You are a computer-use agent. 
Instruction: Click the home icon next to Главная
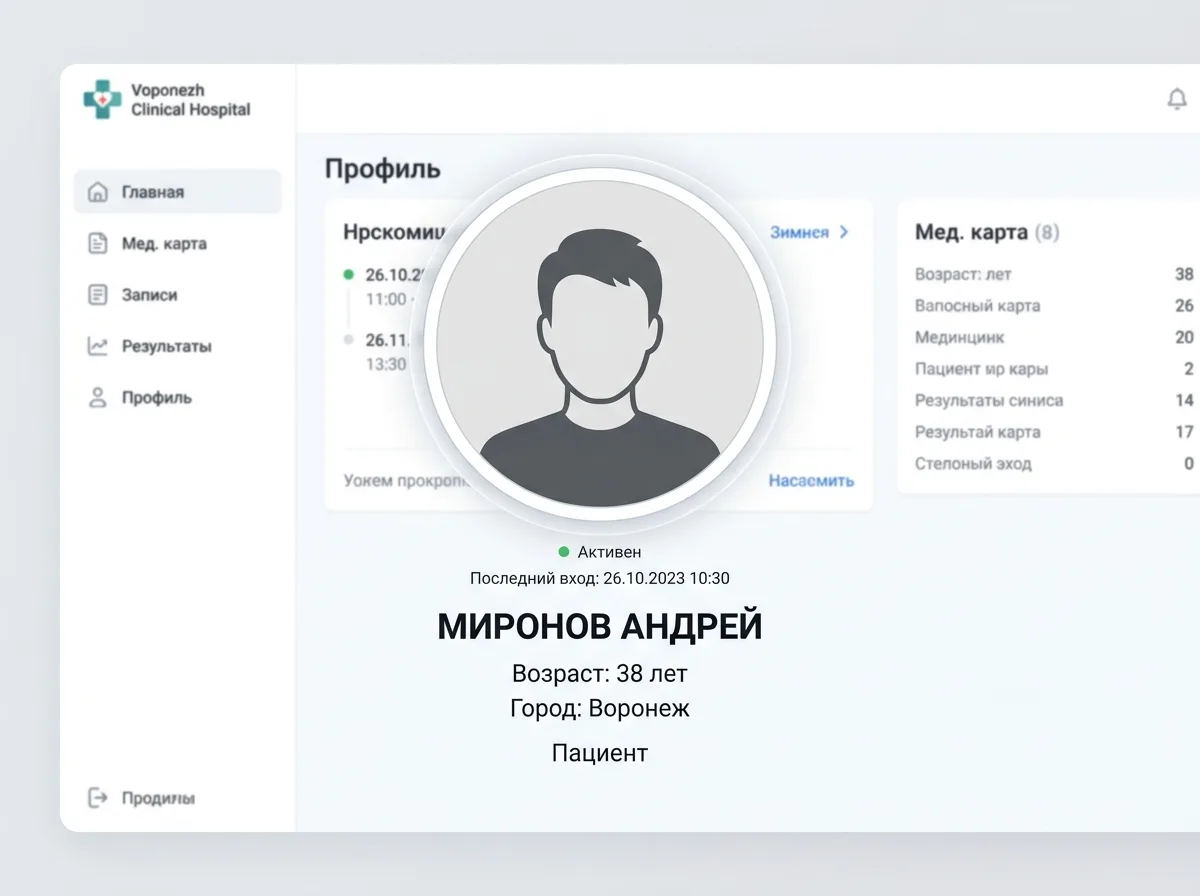(x=97, y=192)
